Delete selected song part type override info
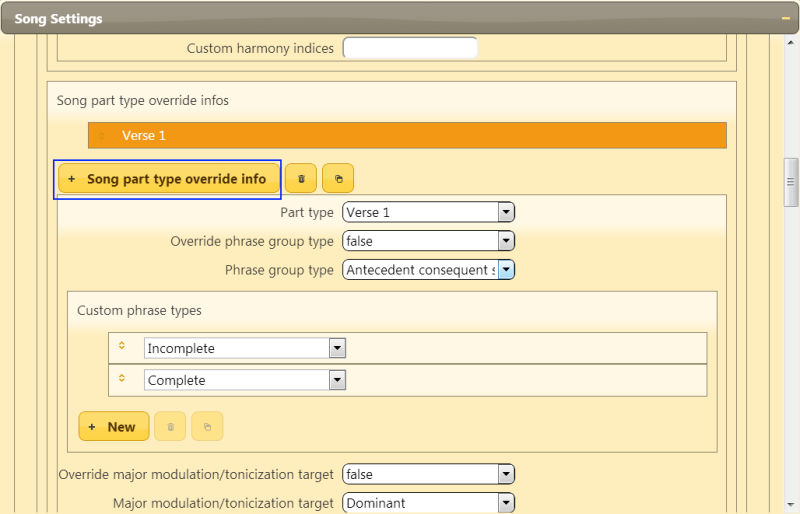Image resolution: width=800 pixels, height=514 pixels. click(x=301, y=179)
